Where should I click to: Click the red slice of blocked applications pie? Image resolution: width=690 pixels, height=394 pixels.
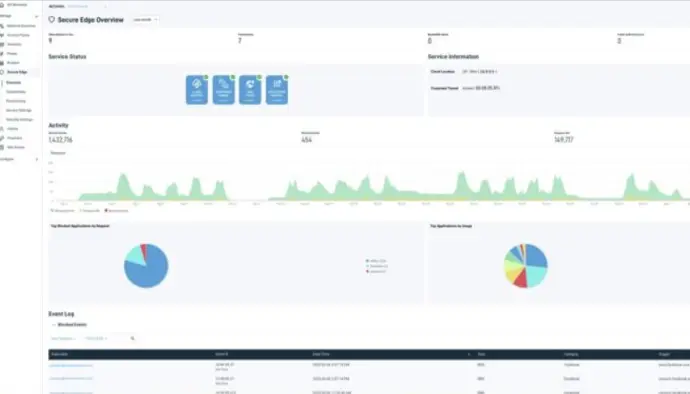tap(143, 250)
